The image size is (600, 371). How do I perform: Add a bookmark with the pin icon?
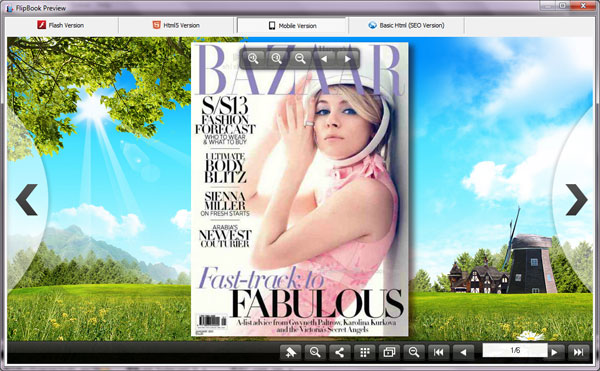(290, 352)
